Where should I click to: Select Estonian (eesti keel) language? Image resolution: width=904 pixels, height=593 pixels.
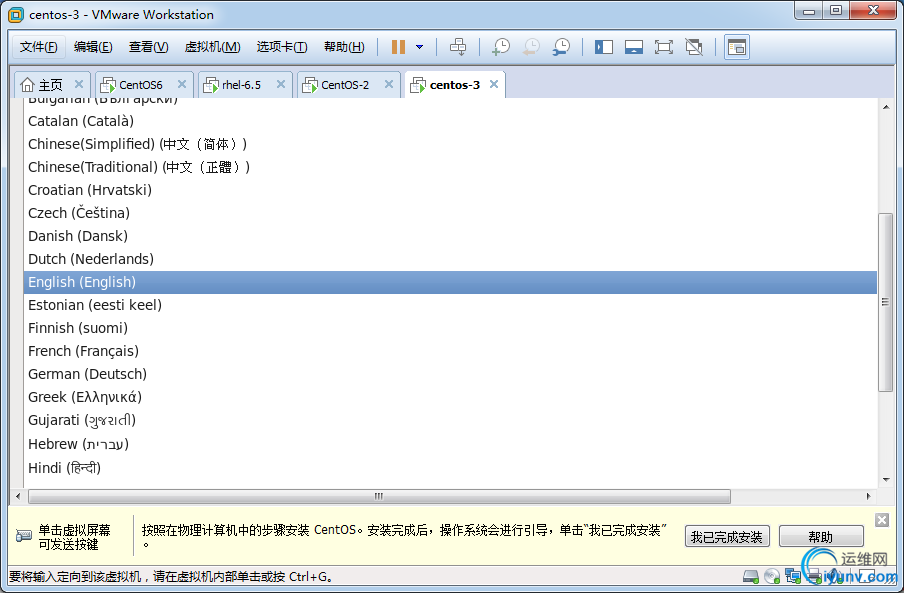(450, 305)
